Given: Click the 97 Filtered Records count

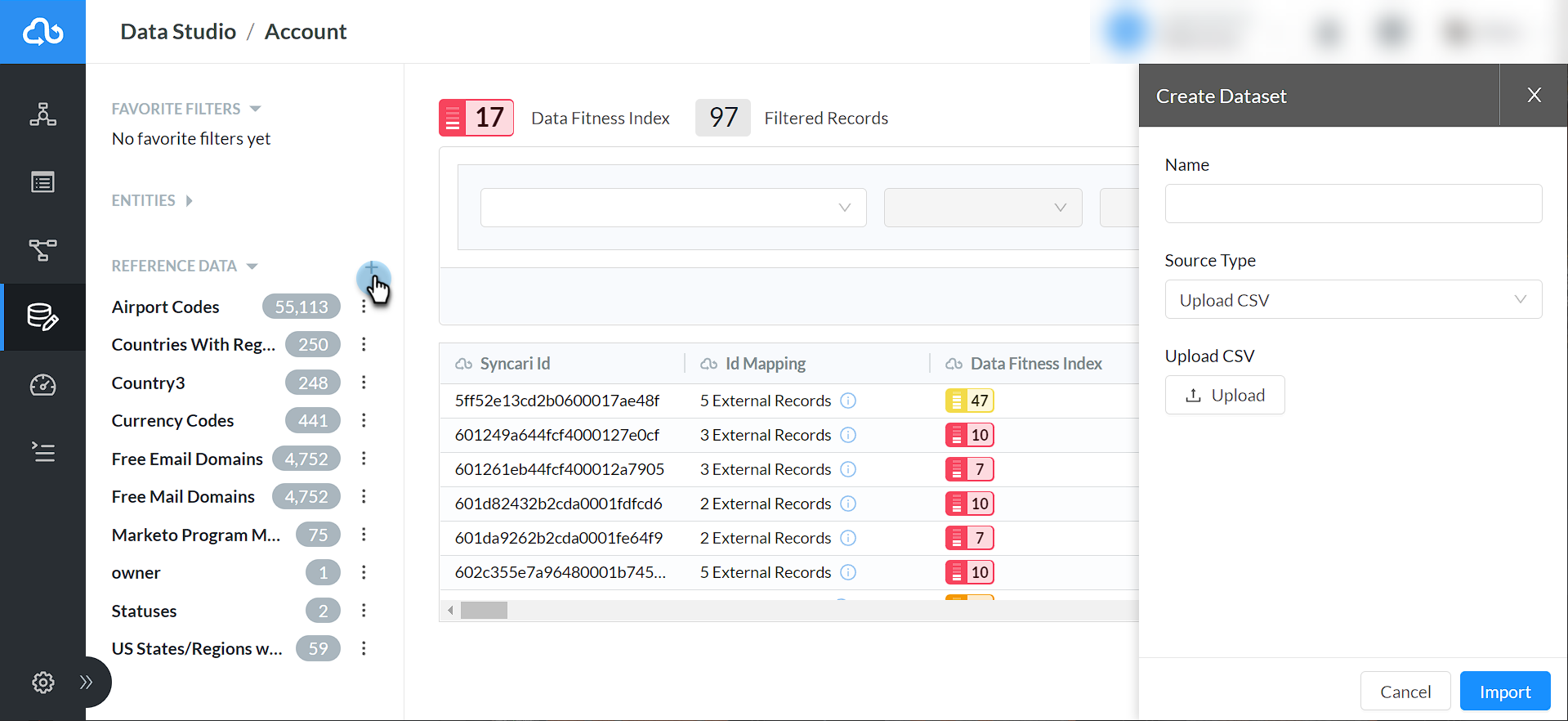Looking at the screenshot, I should [723, 118].
